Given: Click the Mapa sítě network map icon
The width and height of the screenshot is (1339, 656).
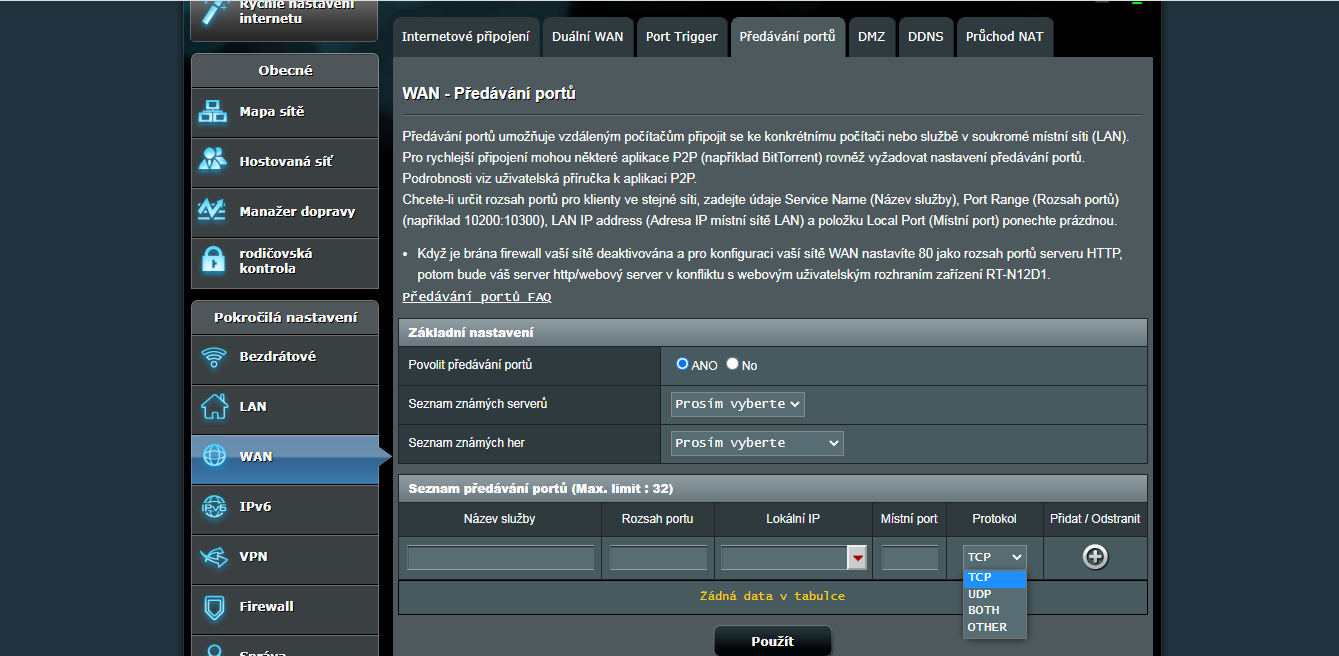Looking at the screenshot, I should pos(213,112).
